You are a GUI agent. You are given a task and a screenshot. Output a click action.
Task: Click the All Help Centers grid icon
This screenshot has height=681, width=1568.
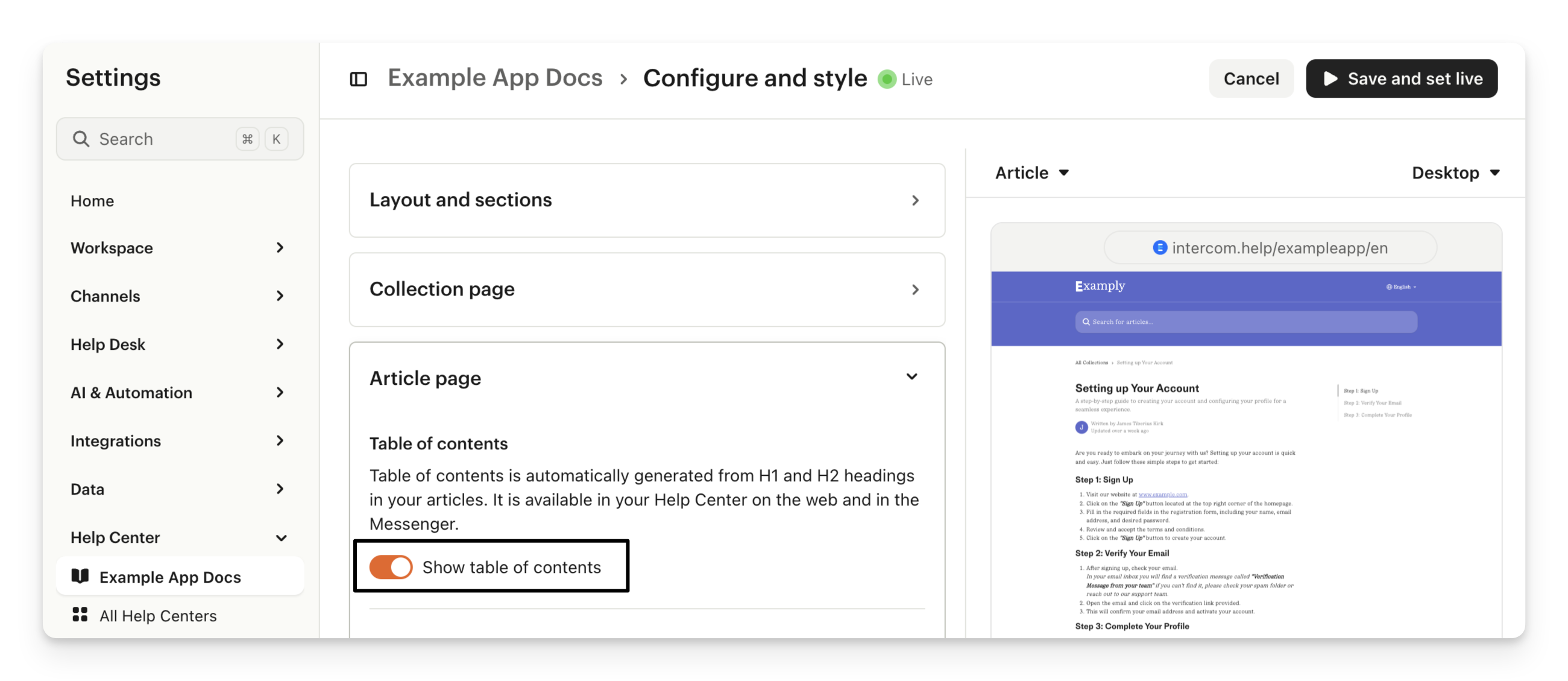[x=80, y=615]
